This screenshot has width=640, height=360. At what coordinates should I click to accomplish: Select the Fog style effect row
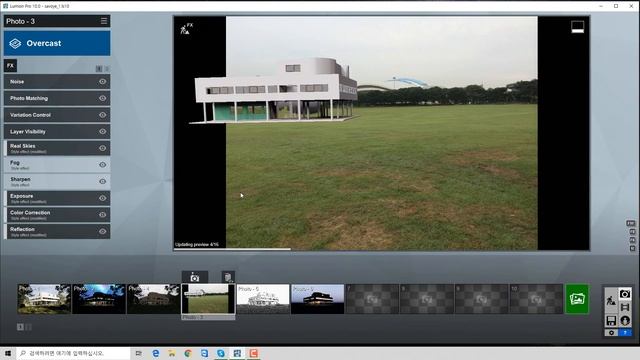(57, 165)
